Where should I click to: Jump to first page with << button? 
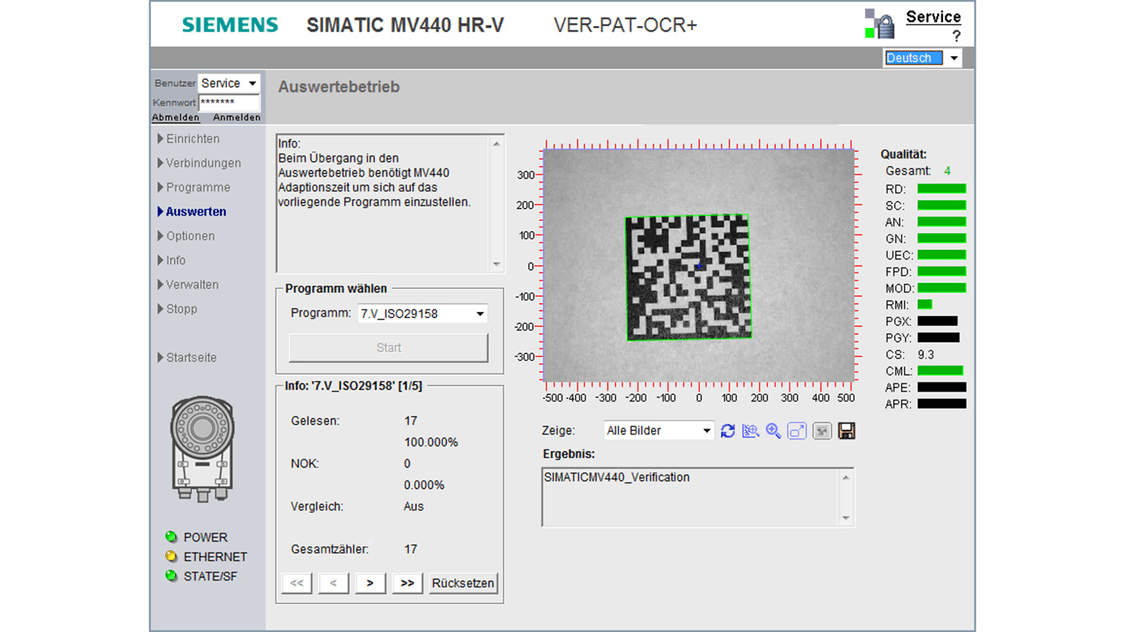click(296, 583)
